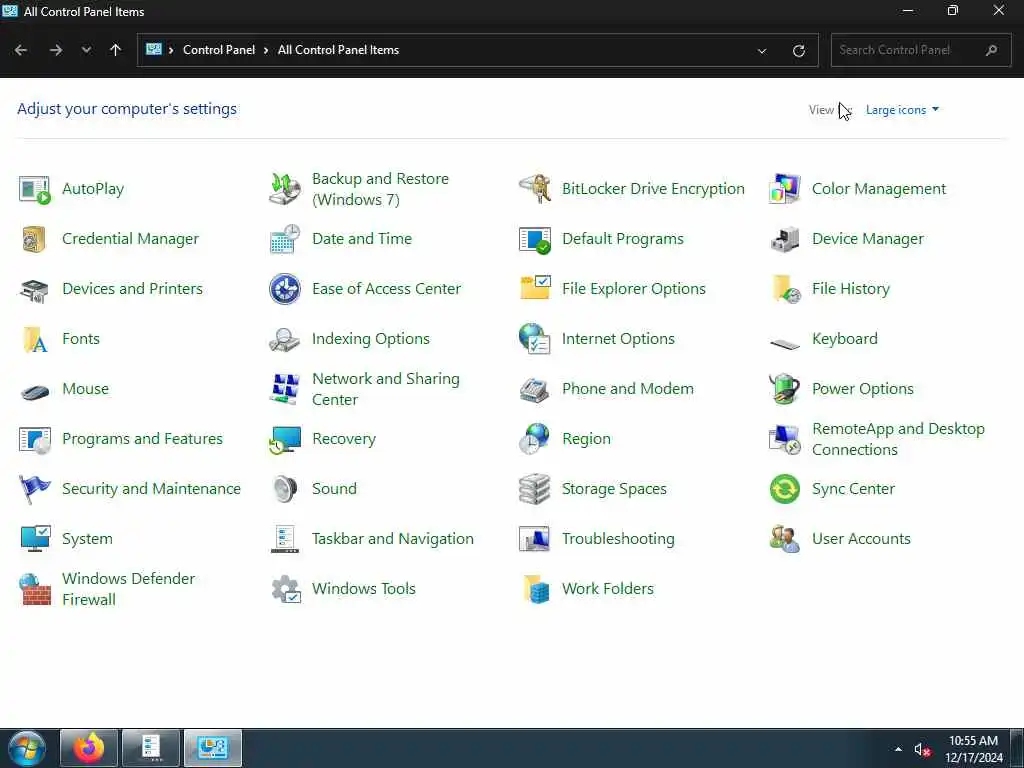Expand chevron after Control Panel breadcrumb

266,50
